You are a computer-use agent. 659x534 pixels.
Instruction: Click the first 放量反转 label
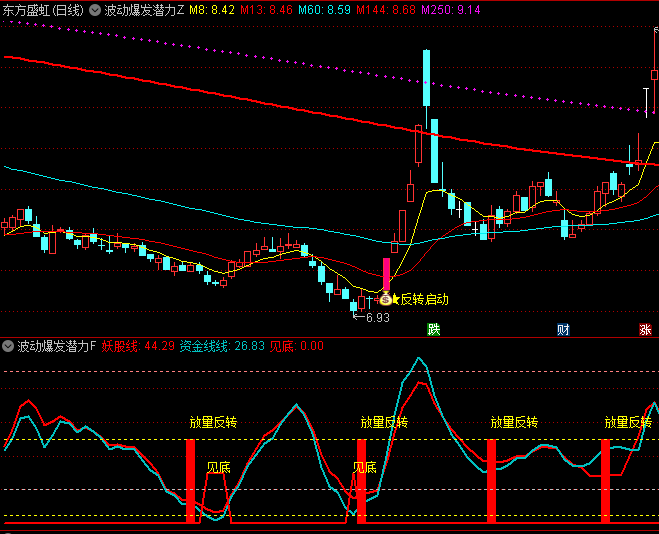point(213,422)
